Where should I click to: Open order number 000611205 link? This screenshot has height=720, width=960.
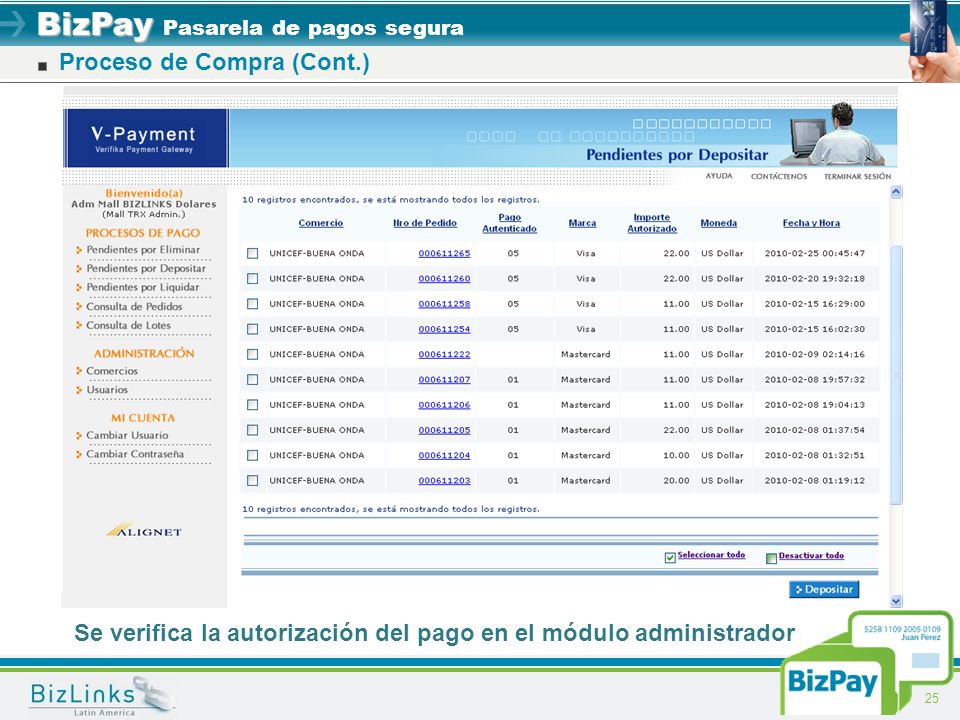pyautogui.click(x=444, y=430)
